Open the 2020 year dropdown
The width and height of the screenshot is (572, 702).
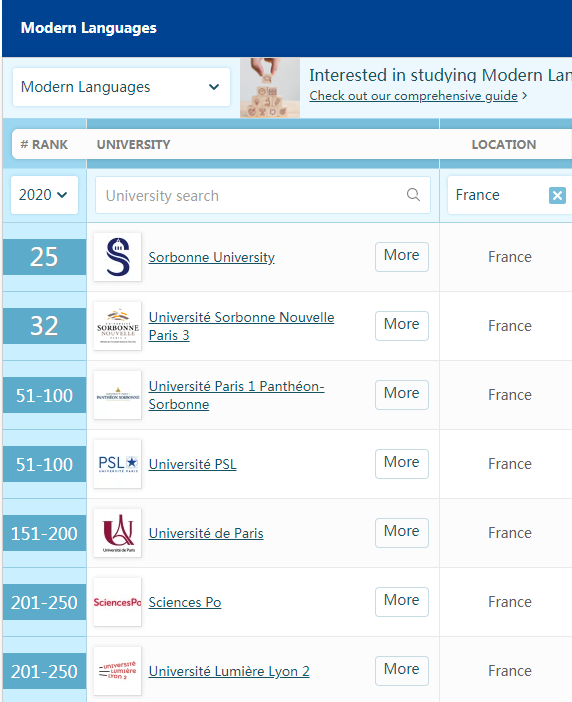click(x=44, y=195)
